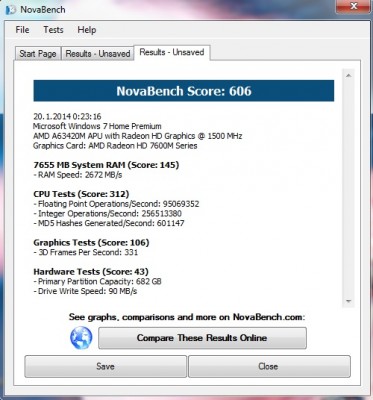The height and width of the screenshot is (400, 373).
Task: Click the NovaBench app icon in title bar
Action: point(10,10)
